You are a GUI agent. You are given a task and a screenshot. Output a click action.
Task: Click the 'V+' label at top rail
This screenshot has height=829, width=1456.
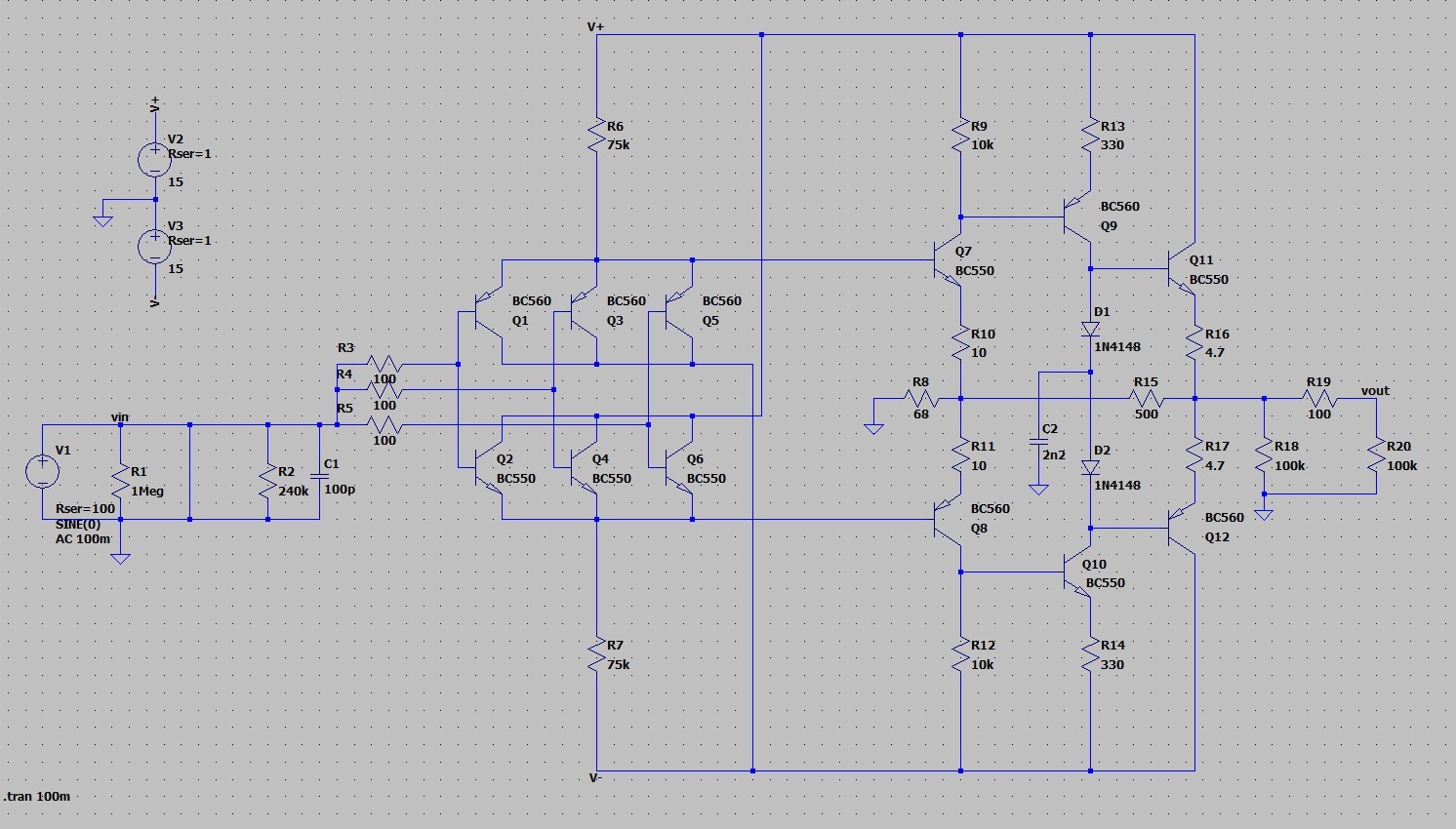click(596, 26)
